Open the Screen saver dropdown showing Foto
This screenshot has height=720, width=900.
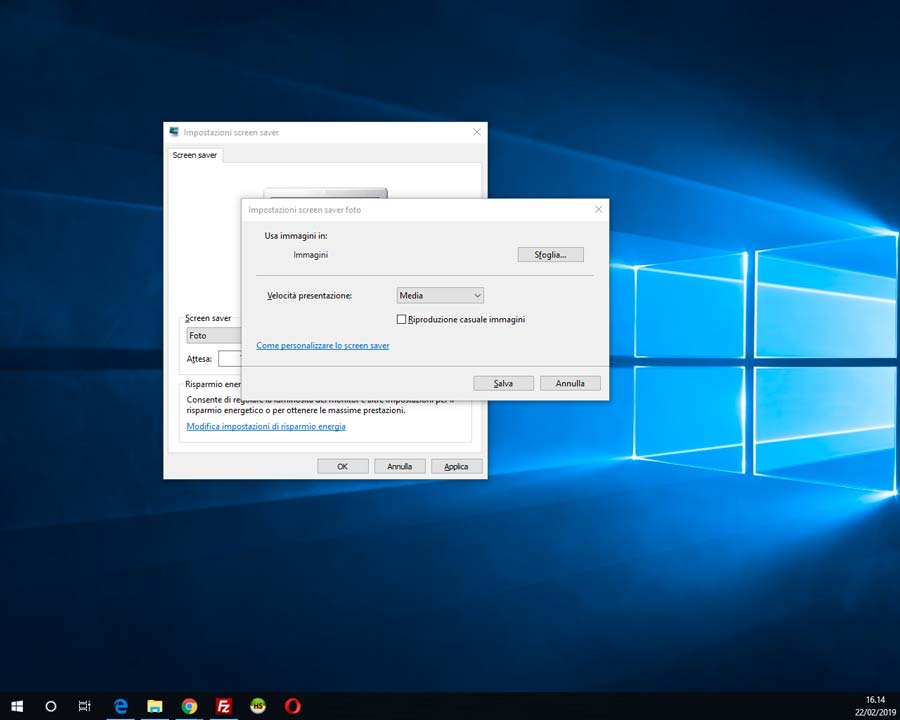click(x=214, y=335)
